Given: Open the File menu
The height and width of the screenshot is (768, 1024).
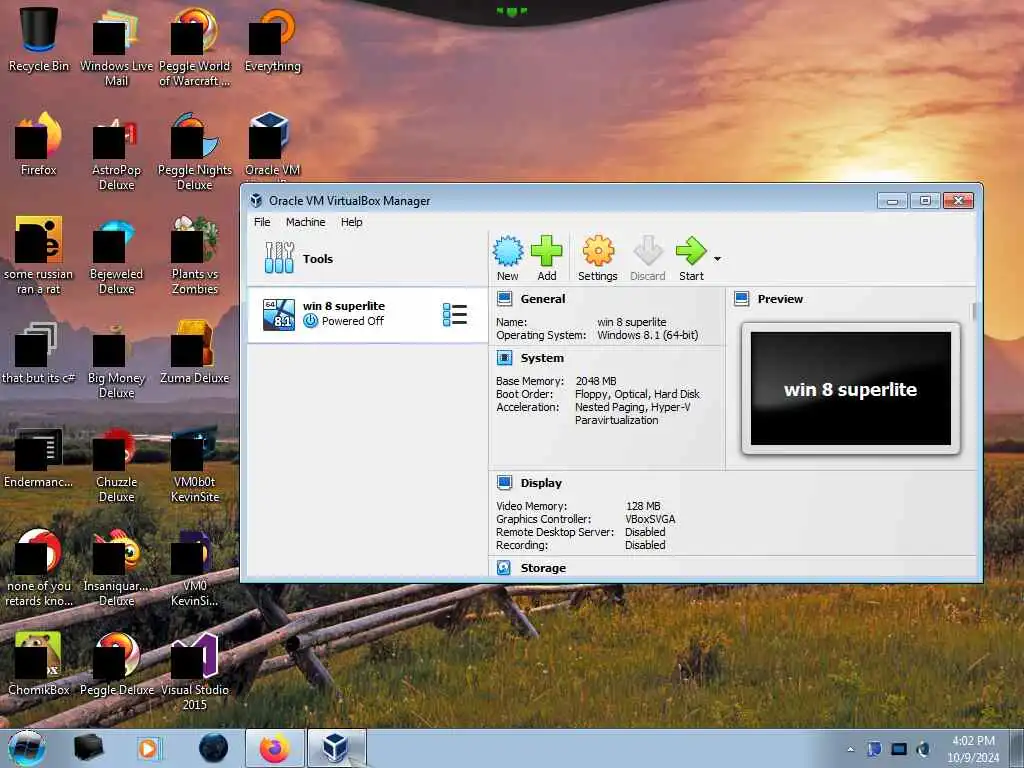Looking at the screenshot, I should coord(262,222).
